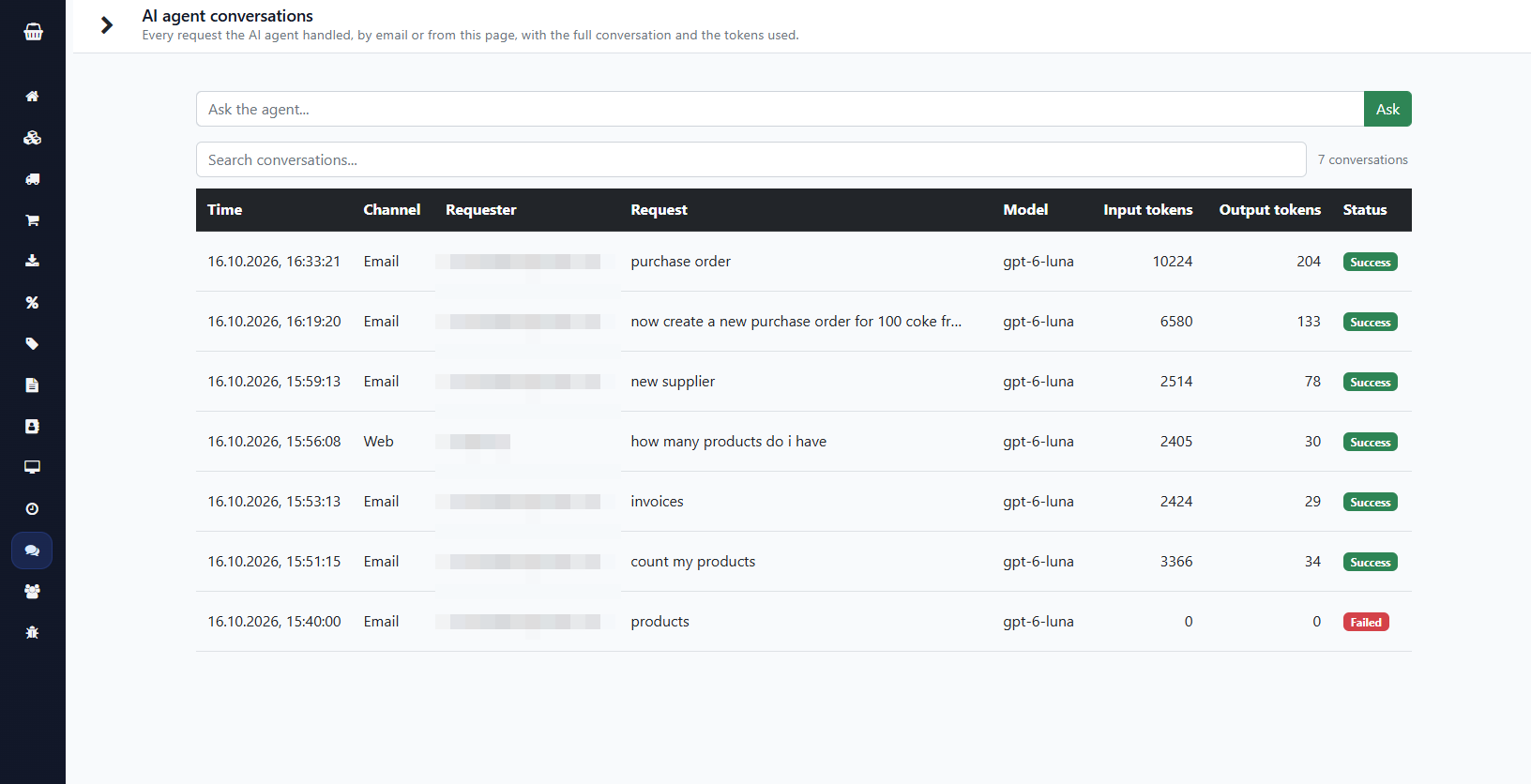Click the Status column header

[x=1365, y=210]
